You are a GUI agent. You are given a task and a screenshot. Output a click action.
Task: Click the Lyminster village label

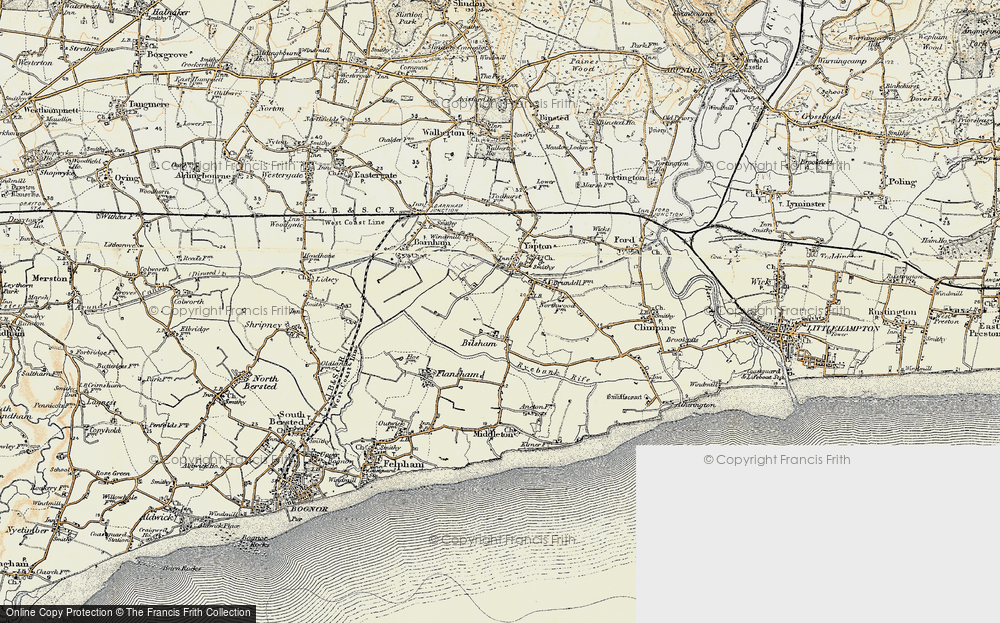tap(806, 203)
